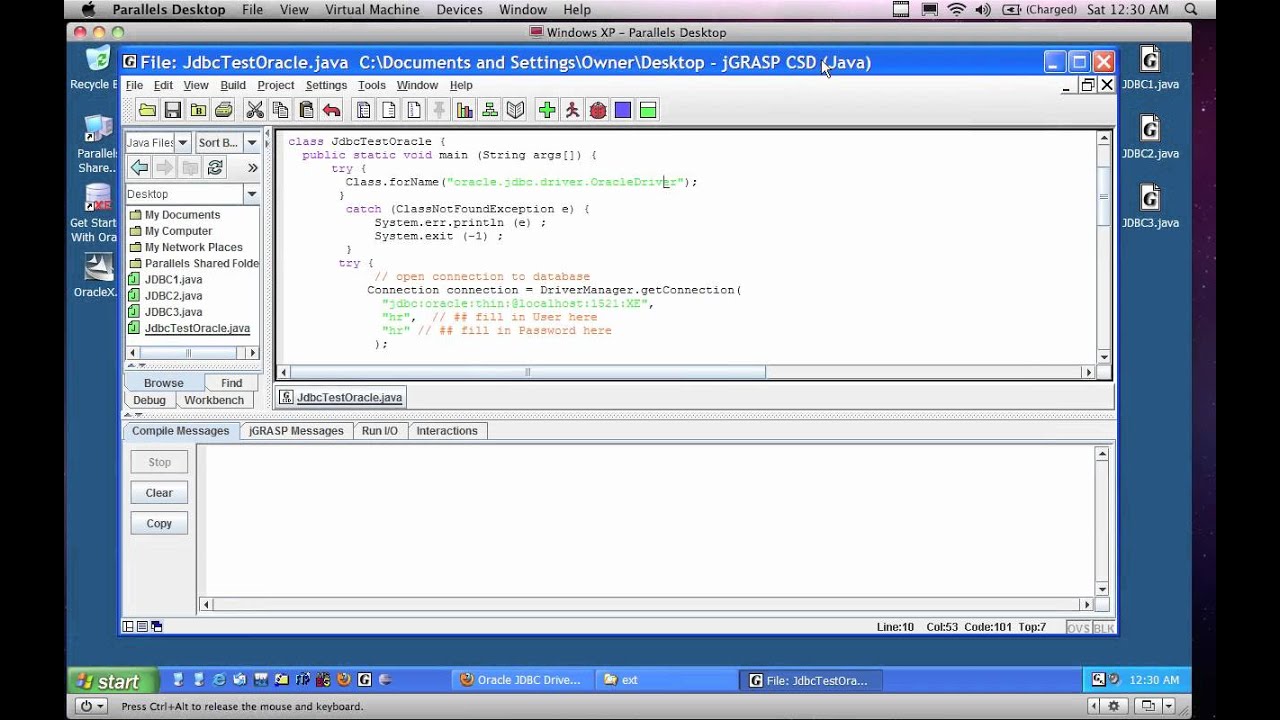Click the Open File folder toolbar icon
The image size is (1280, 720).
point(147,110)
